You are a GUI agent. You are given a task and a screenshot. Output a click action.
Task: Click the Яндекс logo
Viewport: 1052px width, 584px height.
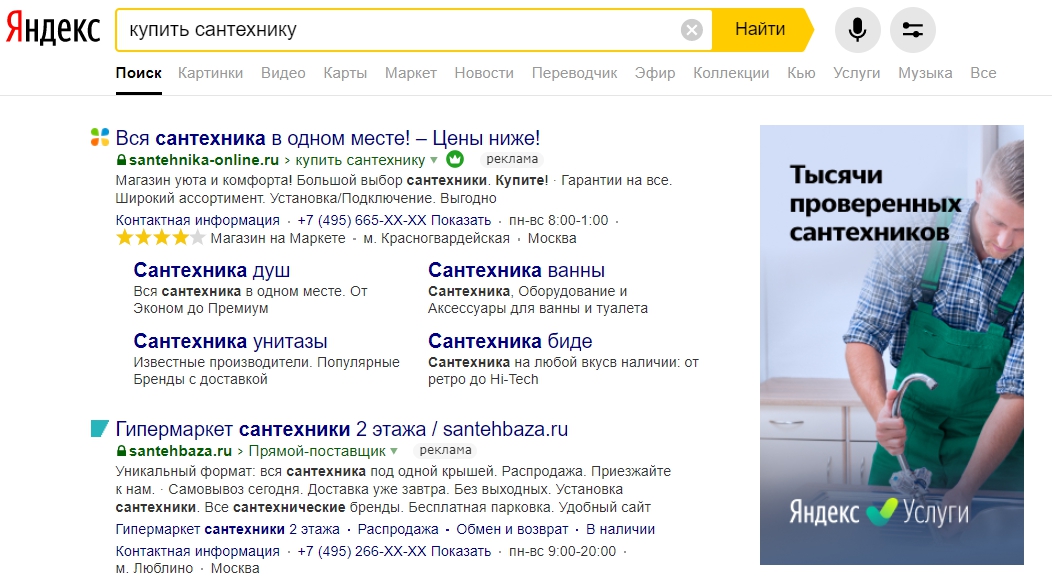point(53,29)
